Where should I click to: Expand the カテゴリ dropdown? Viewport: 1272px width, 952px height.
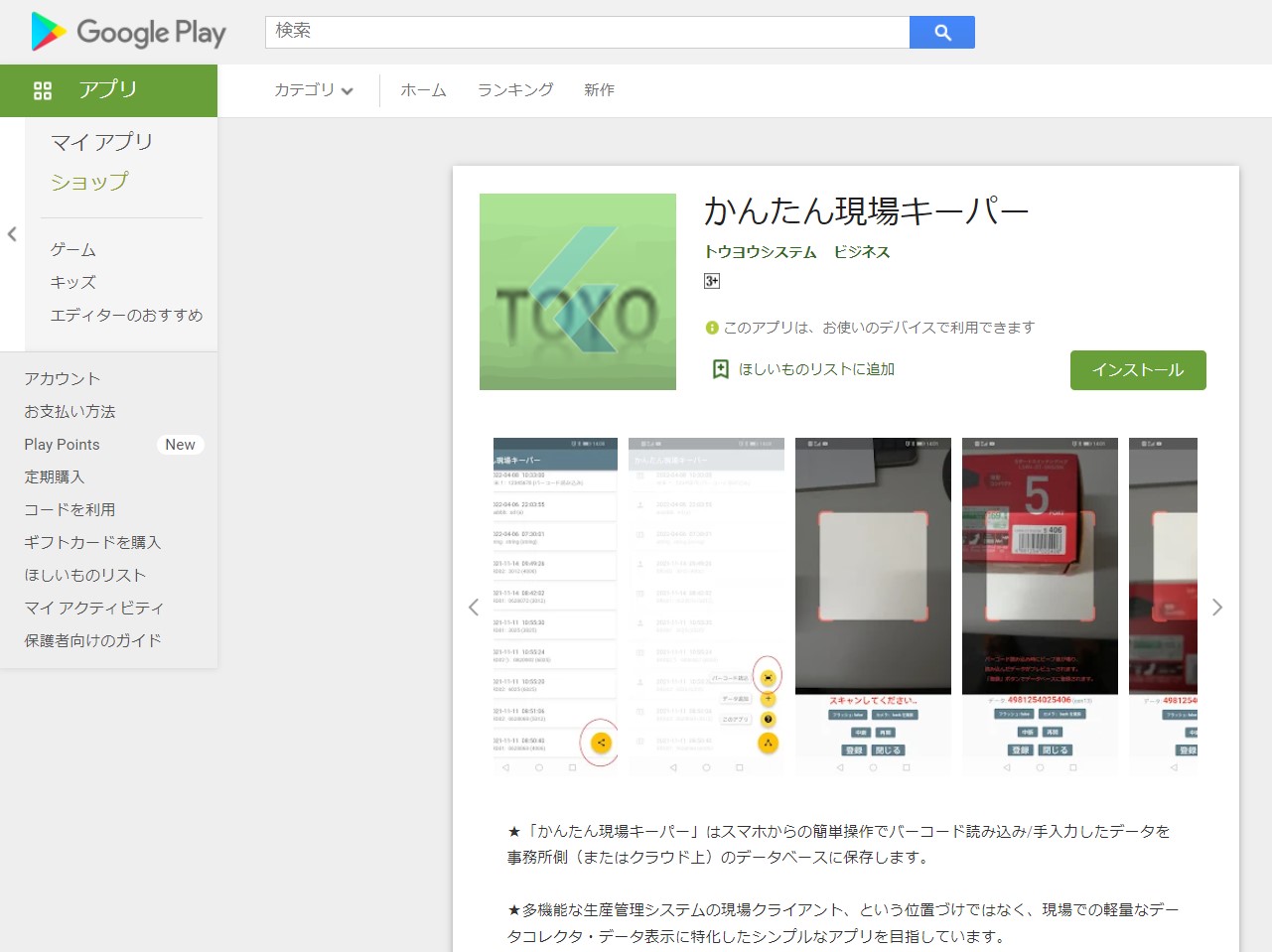coord(313,90)
